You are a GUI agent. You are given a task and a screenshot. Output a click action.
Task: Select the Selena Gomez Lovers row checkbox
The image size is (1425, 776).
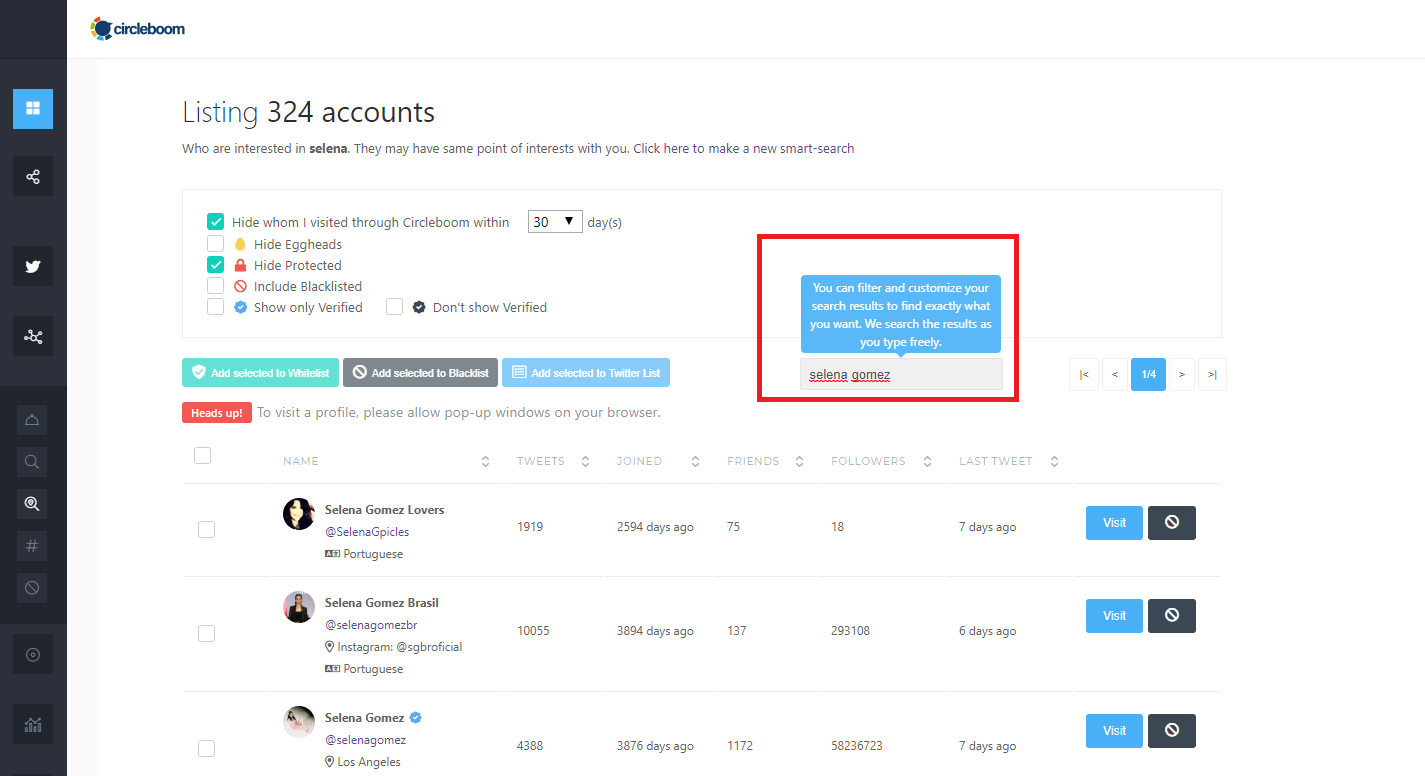(x=206, y=530)
